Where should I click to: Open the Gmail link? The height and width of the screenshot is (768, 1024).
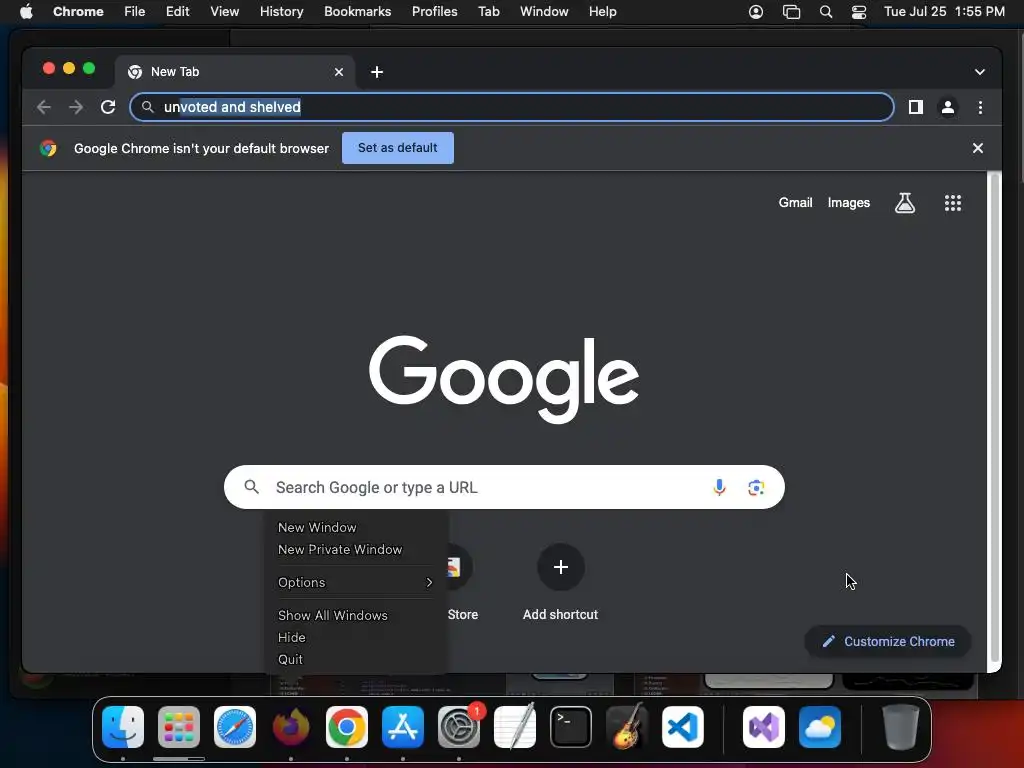(x=795, y=203)
